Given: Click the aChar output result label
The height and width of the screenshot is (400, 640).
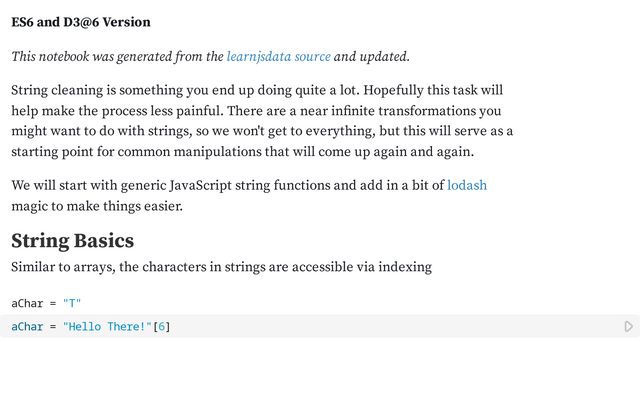Looking at the screenshot, I should point(27,303).
